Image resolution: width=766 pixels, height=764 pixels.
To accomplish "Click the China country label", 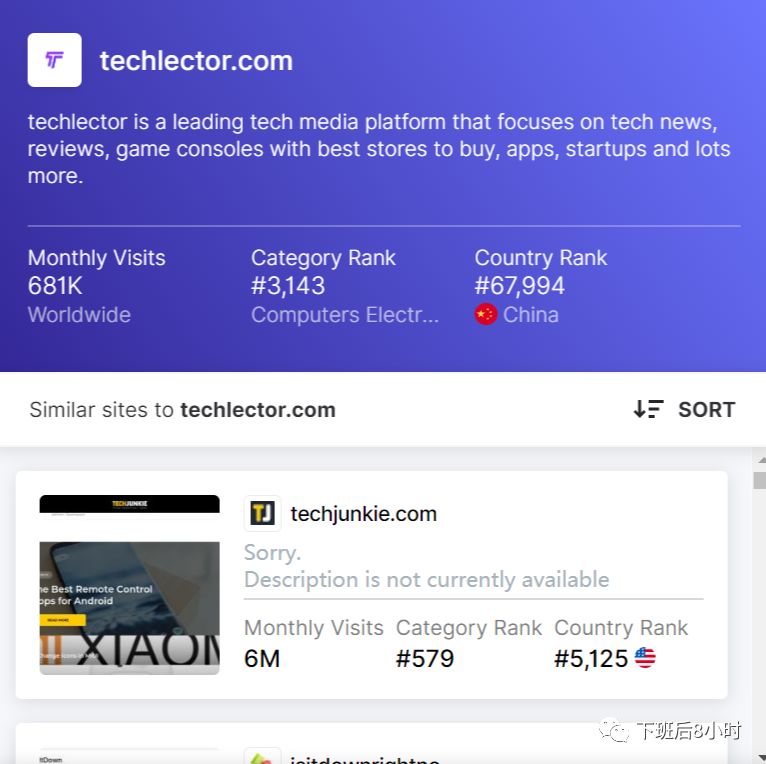I will (x=531, y=315).
